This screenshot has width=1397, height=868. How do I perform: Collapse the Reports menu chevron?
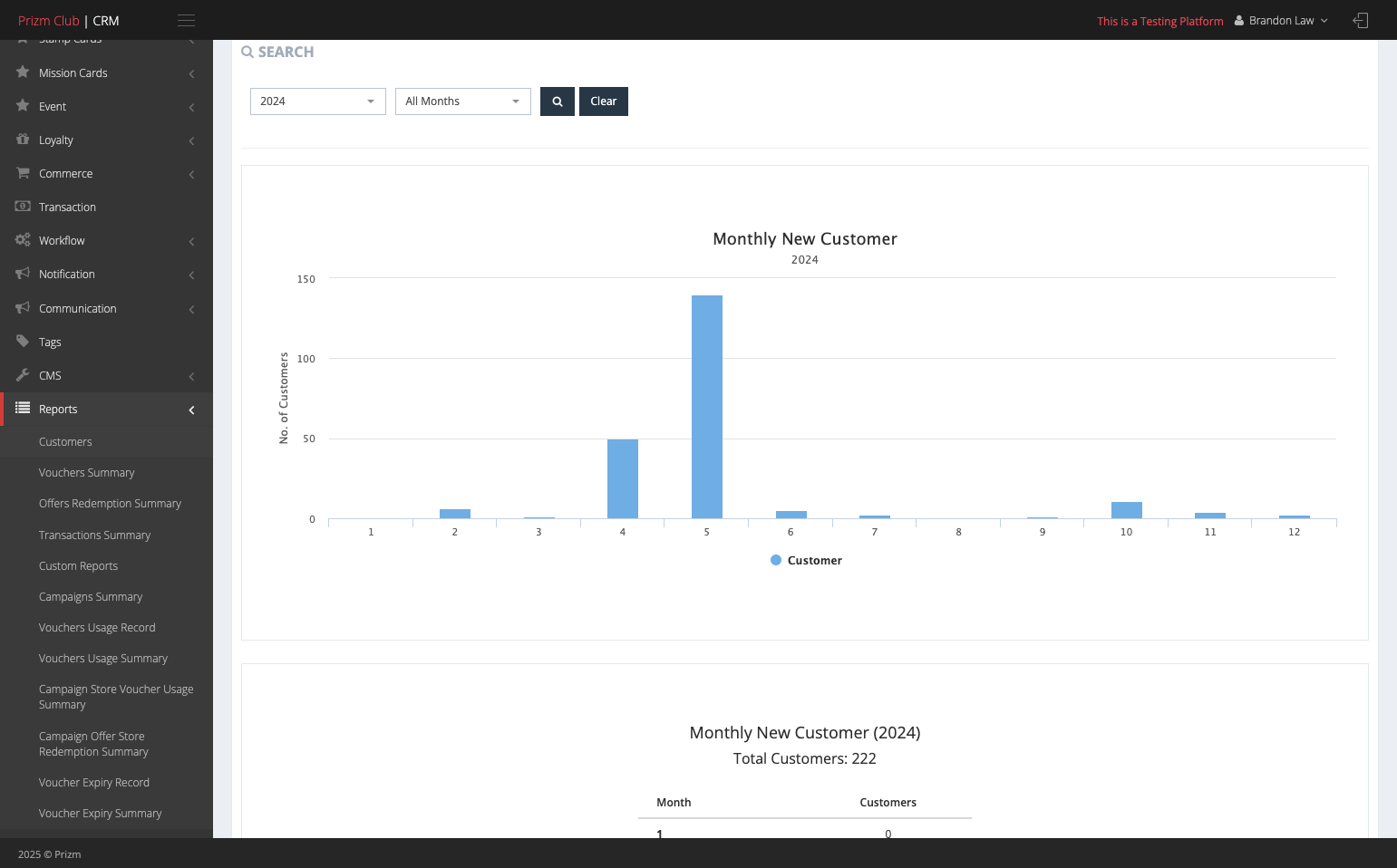[191, 410]
